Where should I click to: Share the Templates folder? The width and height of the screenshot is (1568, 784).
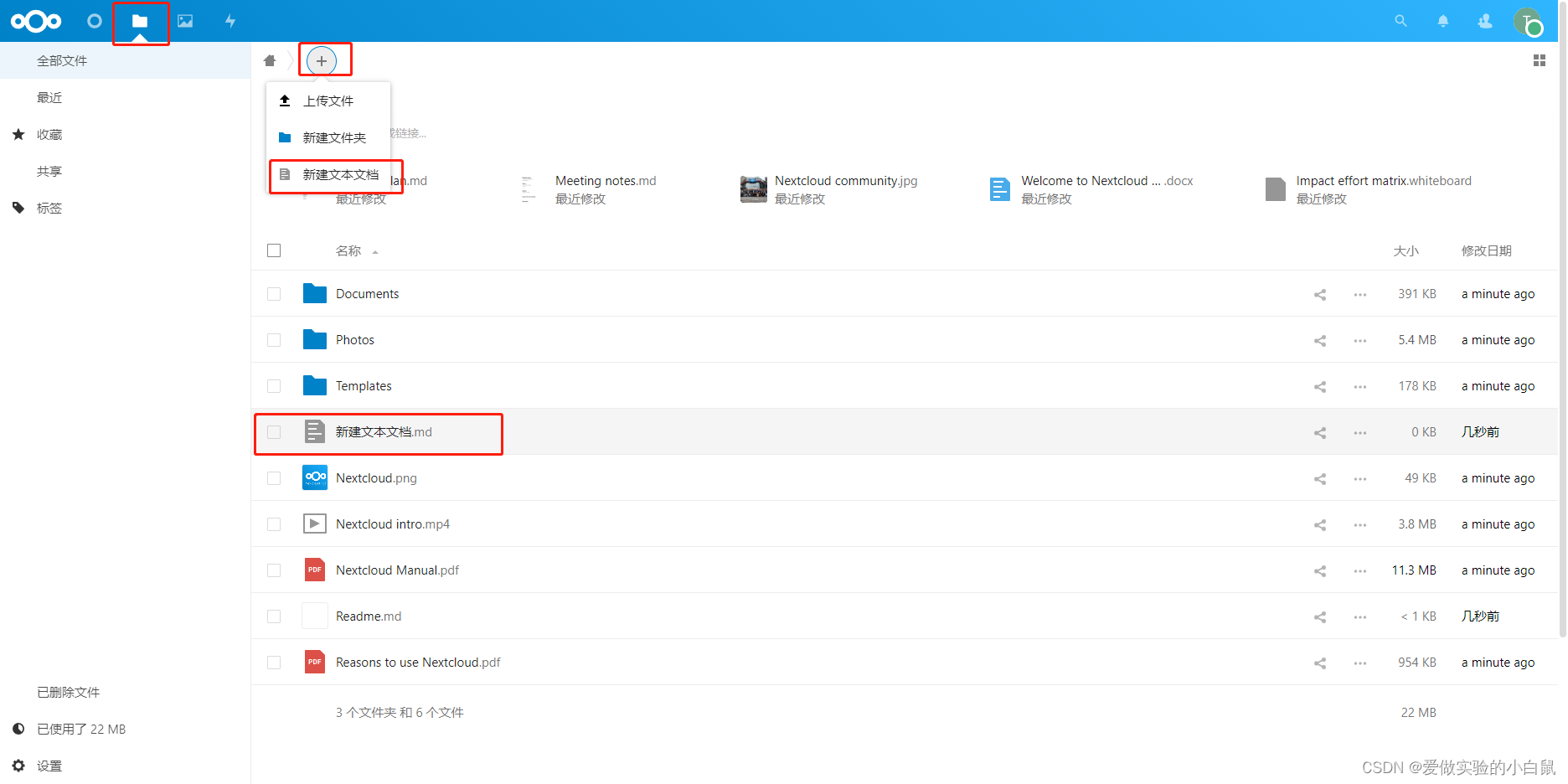(x=1320, y=386)
